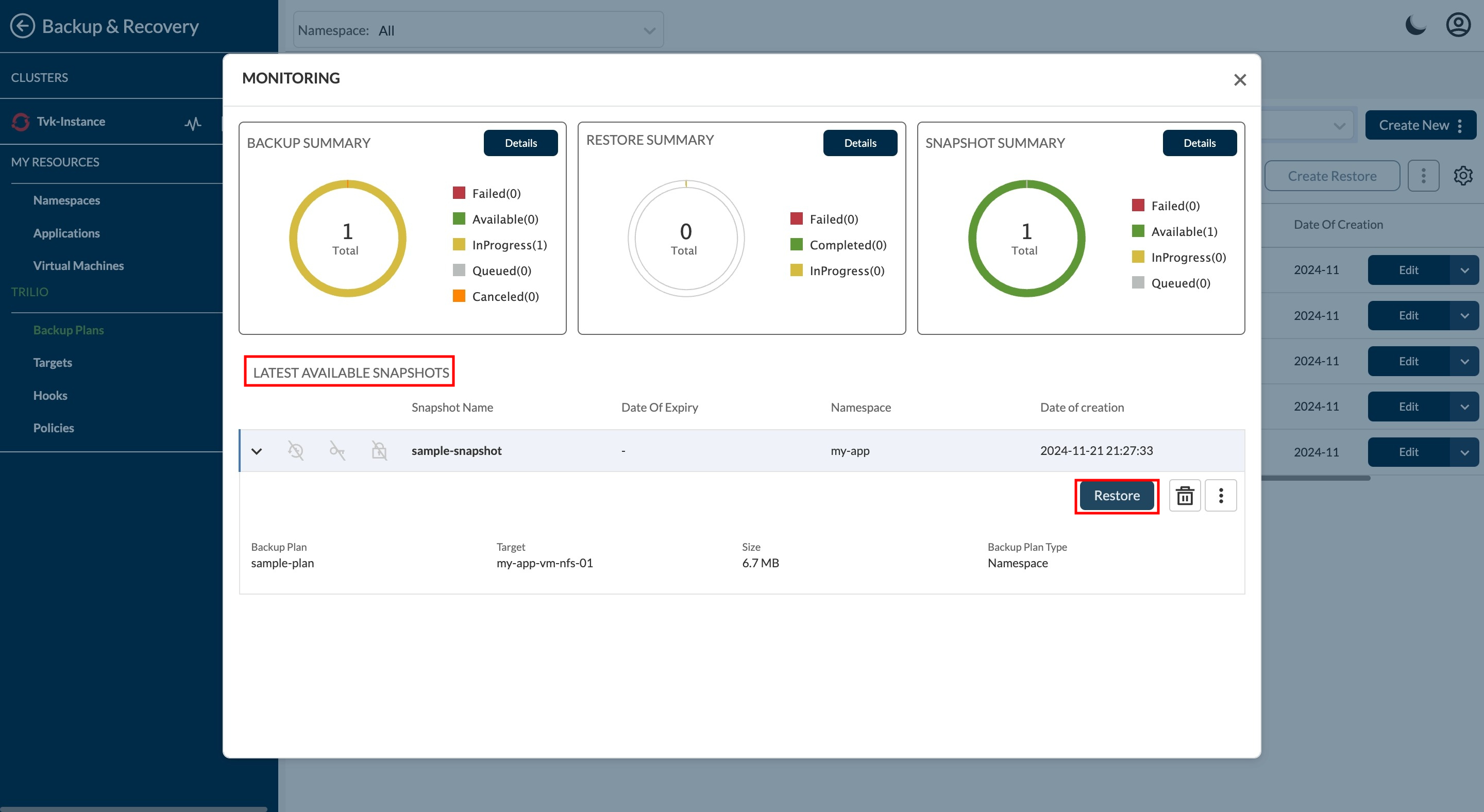Click the back arrow beside Backup & Recovery
Viewport: 1484px width, 812px height.
pos(23,26)
